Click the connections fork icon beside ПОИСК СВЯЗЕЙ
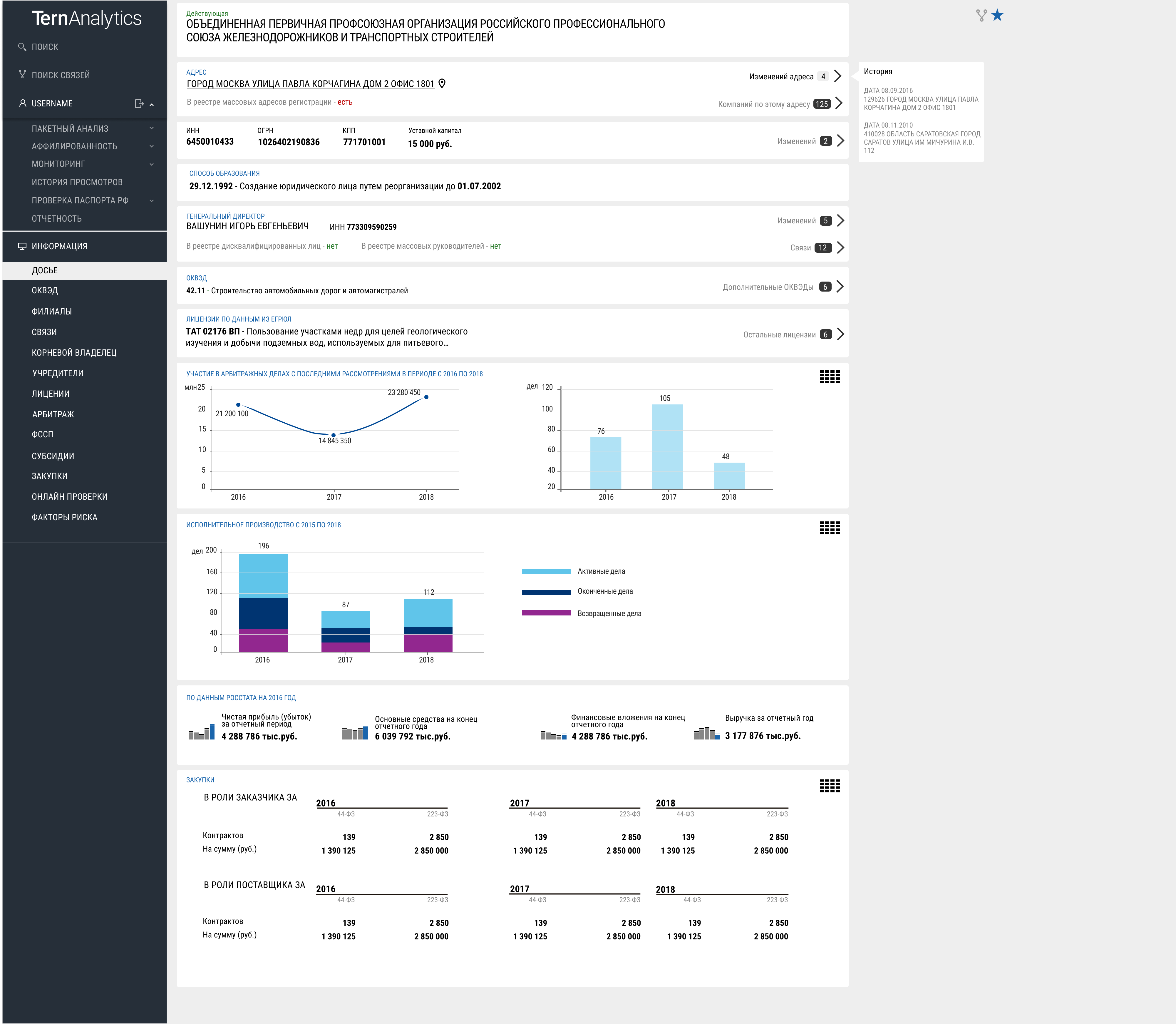This screenshot has width=1176, height=1024. tap(22, 74)
